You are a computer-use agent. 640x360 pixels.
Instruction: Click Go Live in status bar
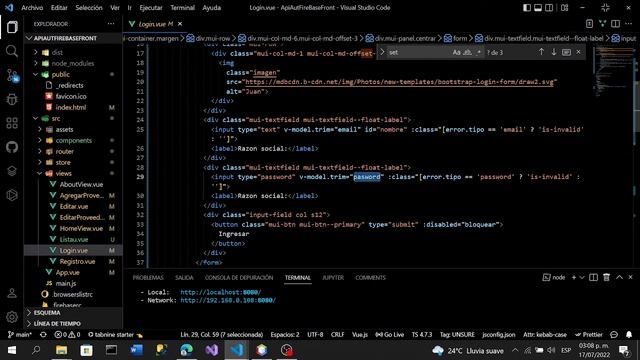[389, 335]
